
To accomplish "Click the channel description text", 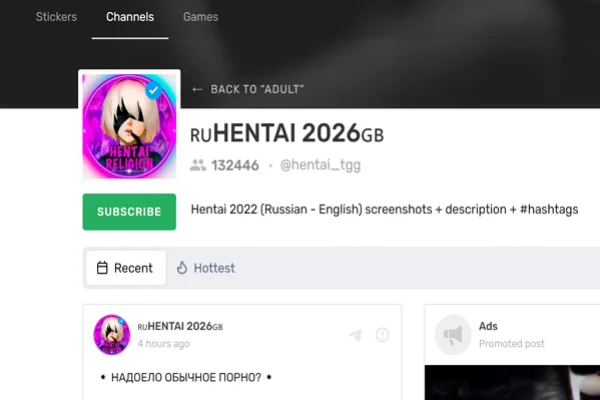I will (384, 209).
